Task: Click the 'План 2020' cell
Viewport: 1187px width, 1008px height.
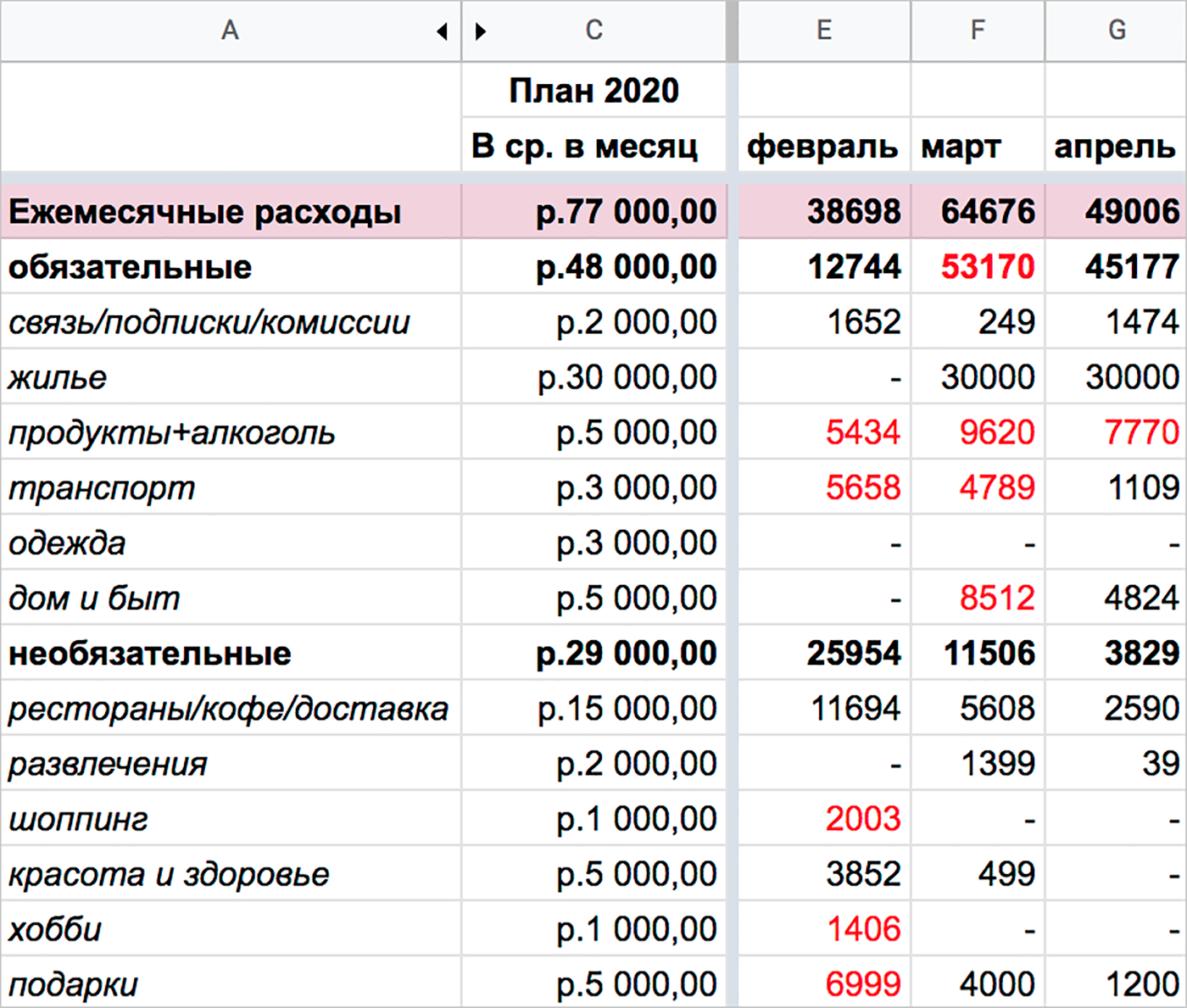Action: (593, 90)
